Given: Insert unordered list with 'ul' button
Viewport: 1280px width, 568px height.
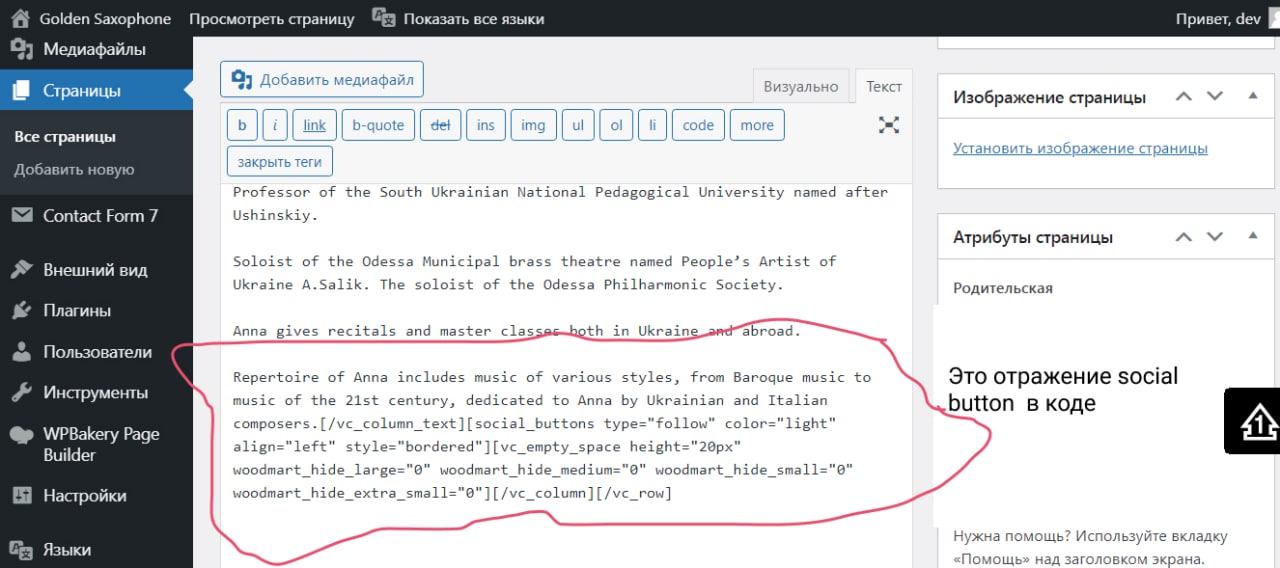Looking at the screenshot, I should pos(578,125).
